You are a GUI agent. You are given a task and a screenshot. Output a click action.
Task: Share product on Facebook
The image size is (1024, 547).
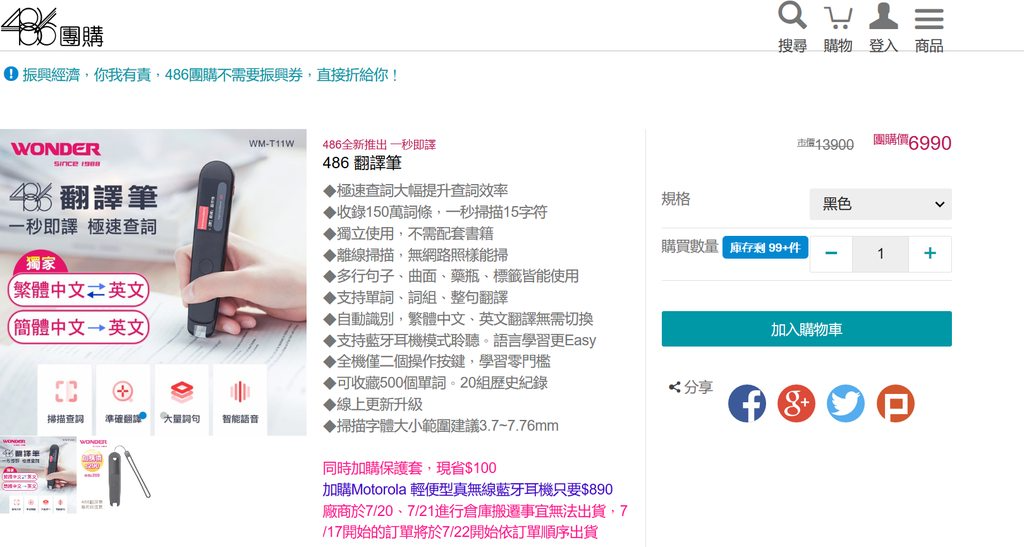point(747,403)
